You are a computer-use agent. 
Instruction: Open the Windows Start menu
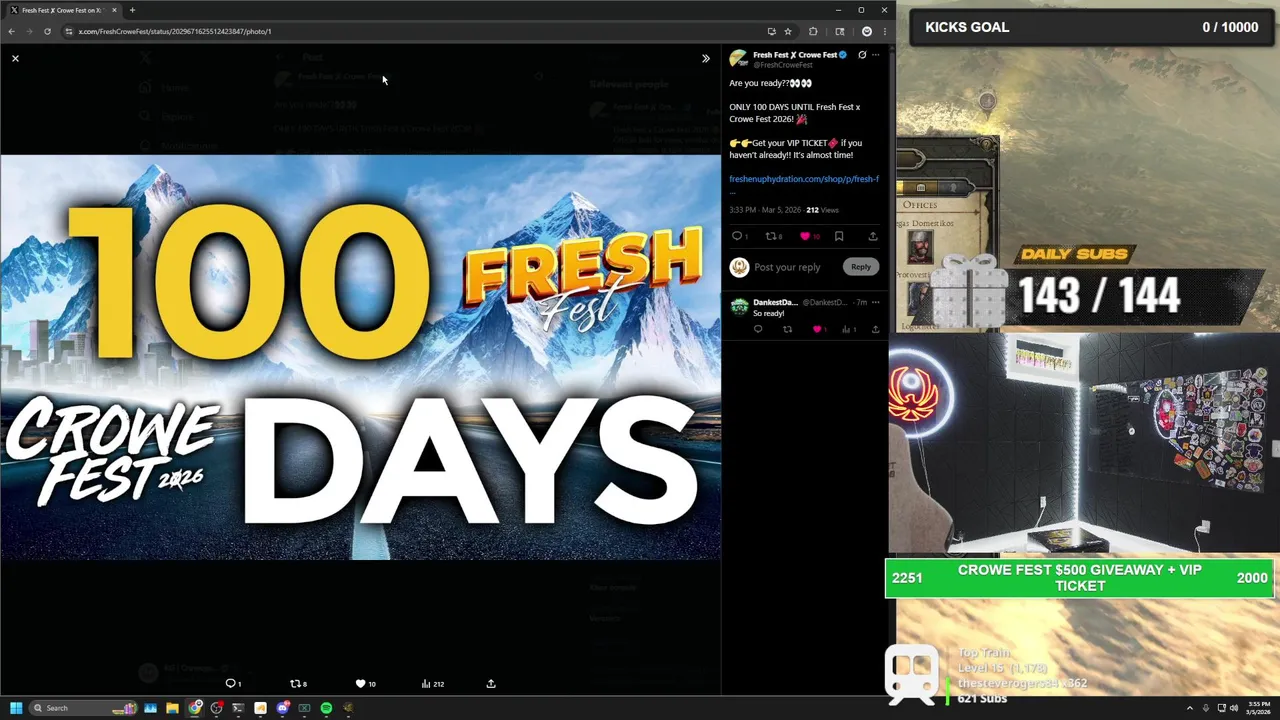pyautogui.click(x=16, y=708)
